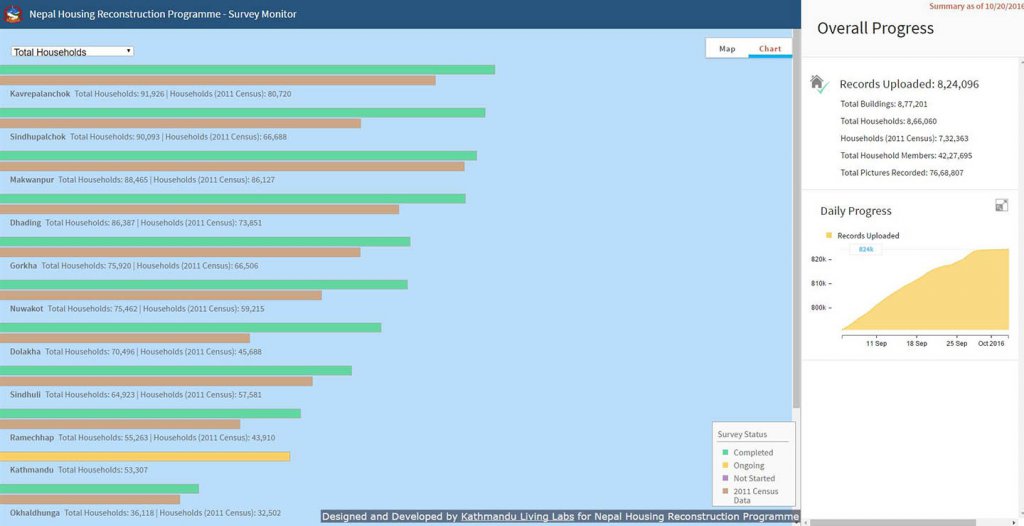This screenshot has width=1024, height=526.
Task: Click Total Household Members: 42,27,695 text
Action: click(906, 156)
